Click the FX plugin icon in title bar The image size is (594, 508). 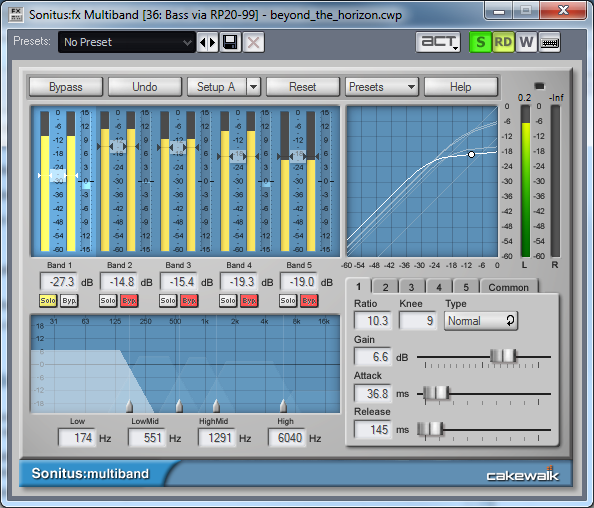[x=16, y=14]
